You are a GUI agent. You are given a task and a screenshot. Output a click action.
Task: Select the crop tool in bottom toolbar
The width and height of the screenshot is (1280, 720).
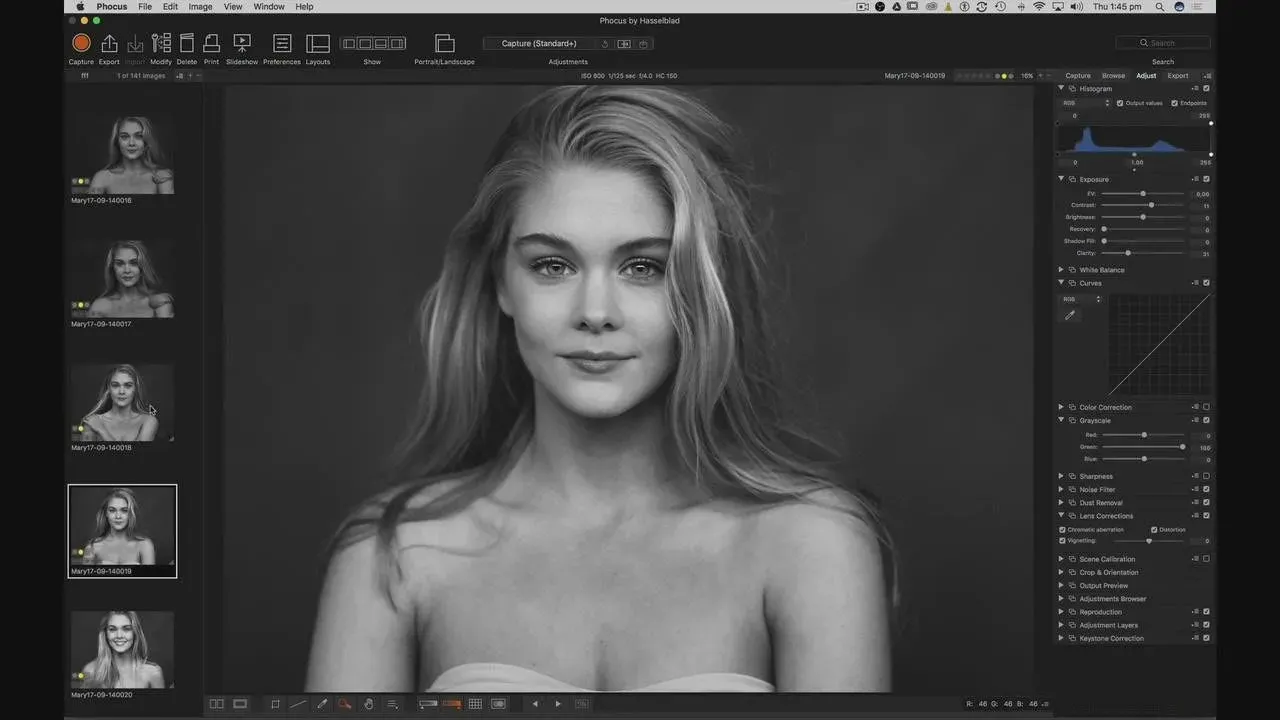[275, 704]
